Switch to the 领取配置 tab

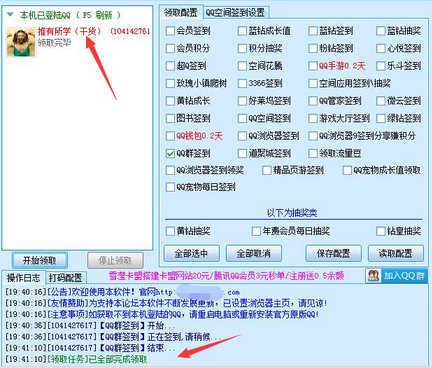click(181, 13)
